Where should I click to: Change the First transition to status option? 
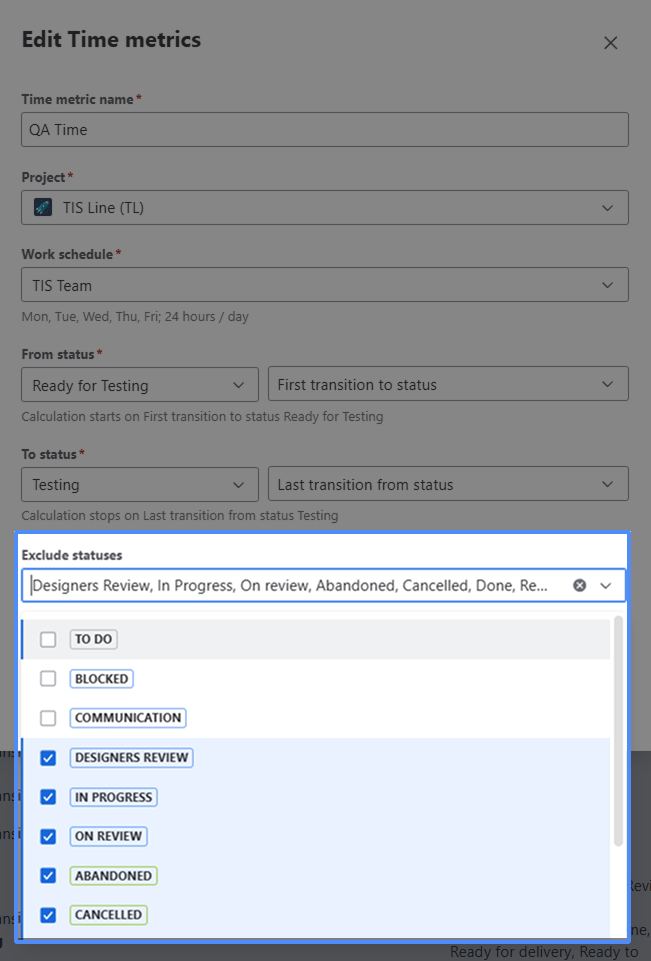[x=447, y=385]
